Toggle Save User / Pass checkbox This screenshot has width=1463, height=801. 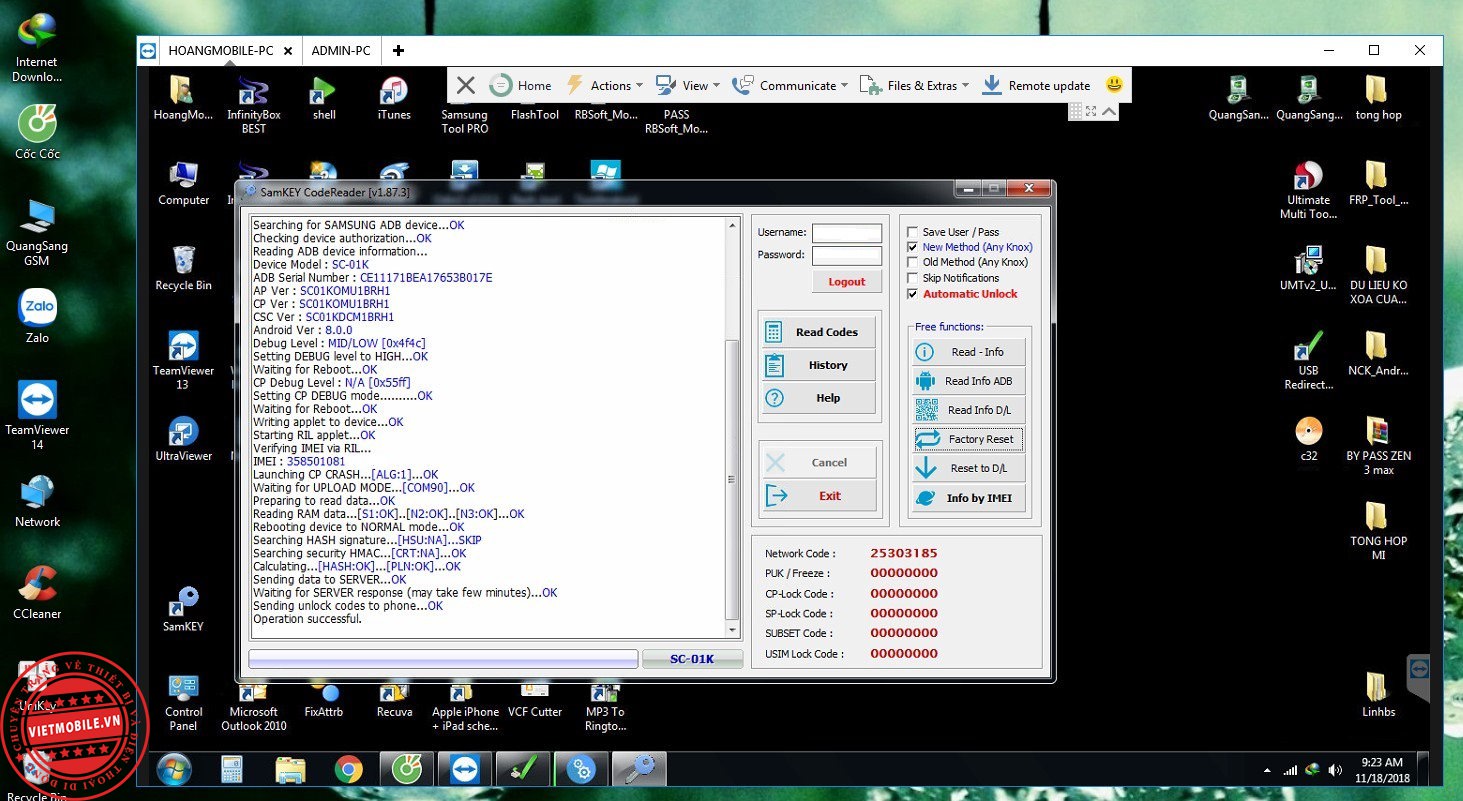[912, 232]
